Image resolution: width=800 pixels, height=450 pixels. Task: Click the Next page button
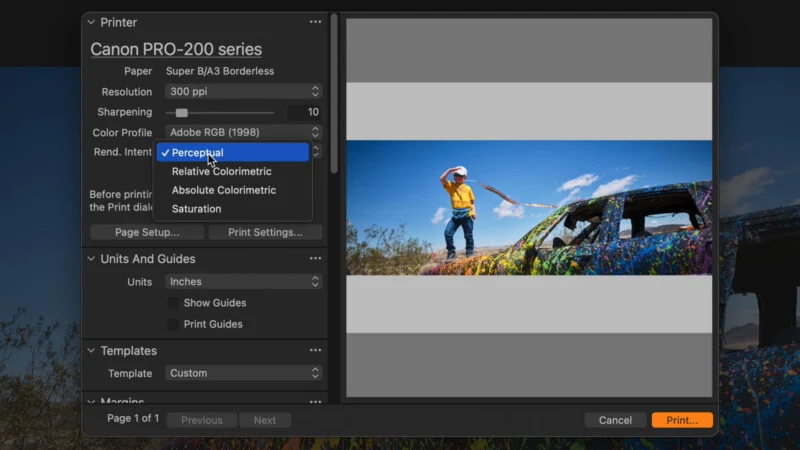(265, 420)
